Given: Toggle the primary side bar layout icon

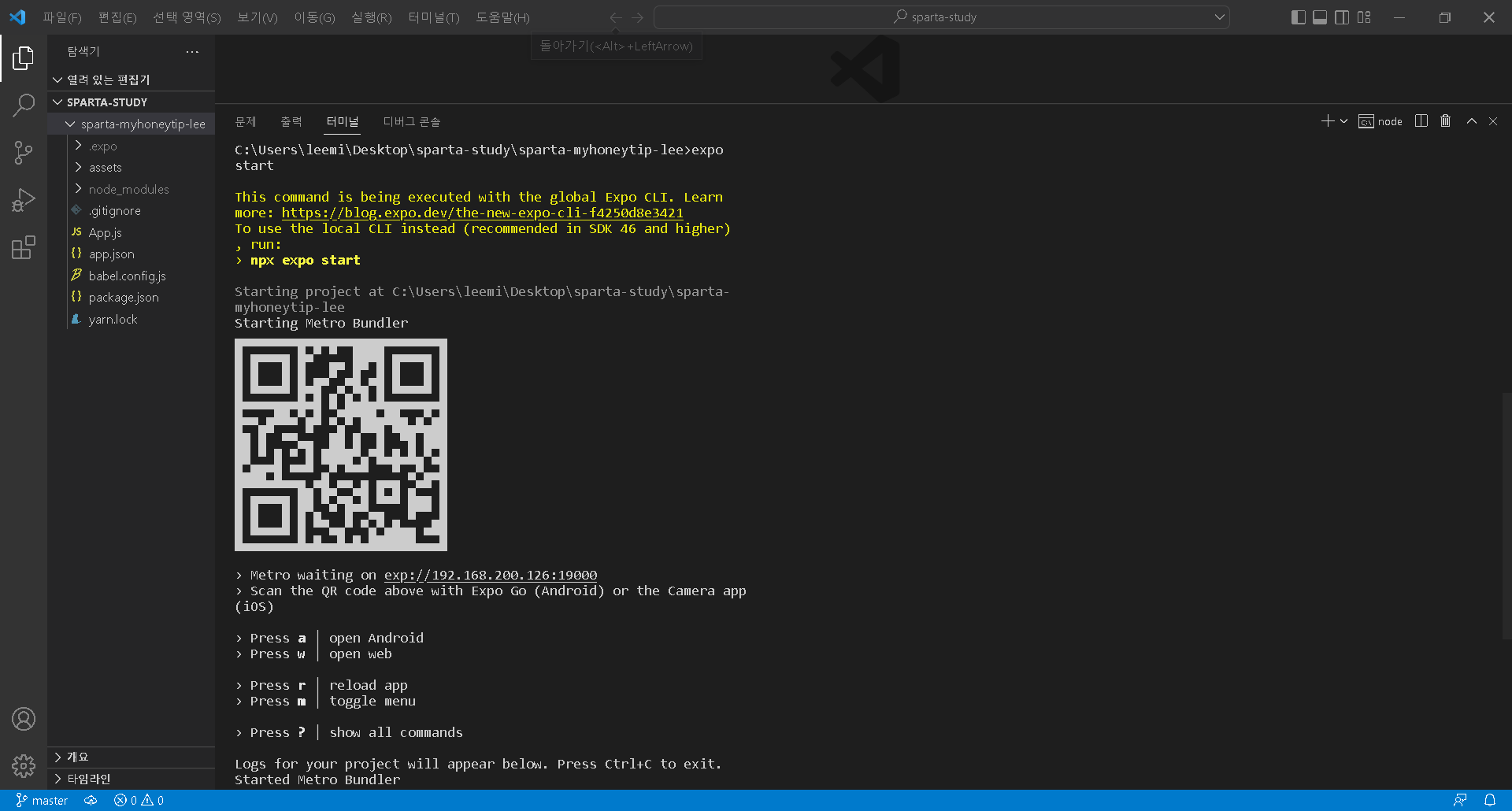Looking at the screenshot, I should pyautogui.click(x=1299, y=17).
